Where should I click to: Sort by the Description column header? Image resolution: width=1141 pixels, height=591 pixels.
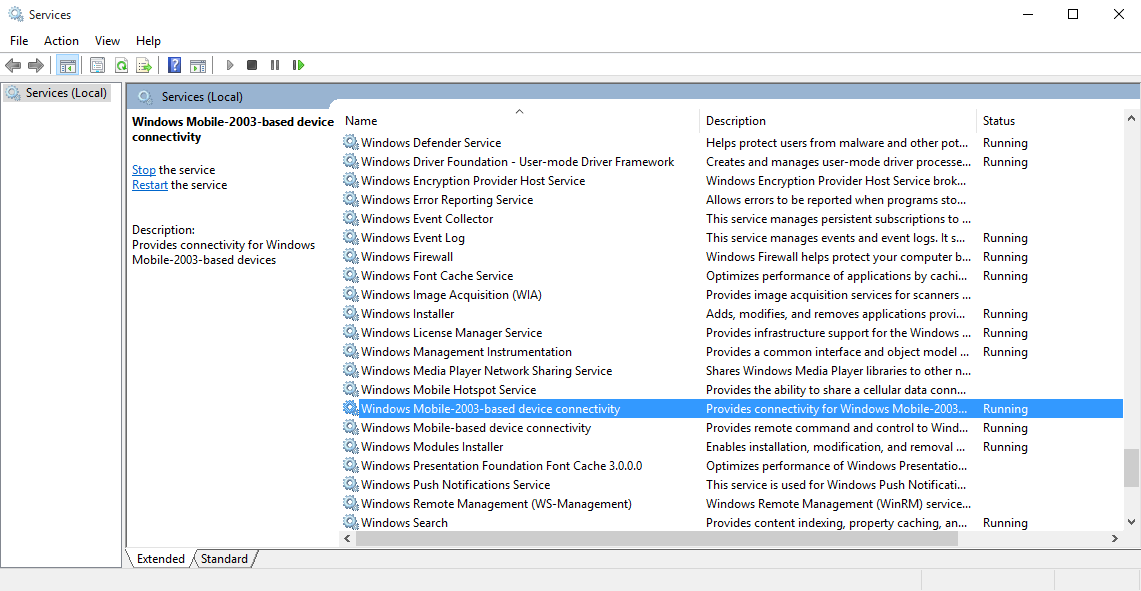(838, 121)
